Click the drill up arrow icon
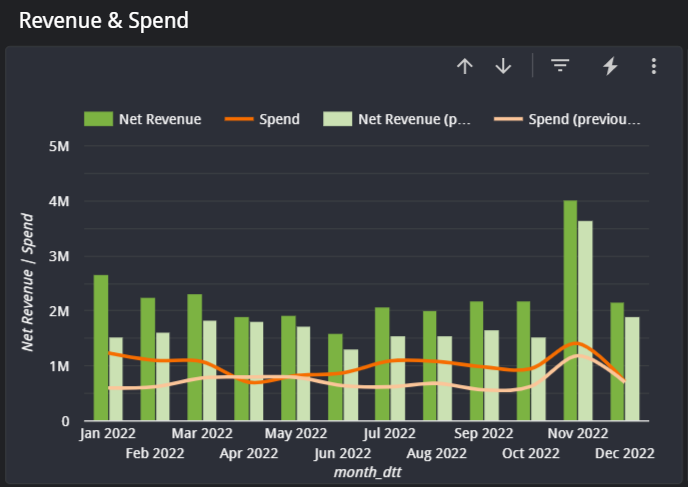This screenshot has width=688, height=487. pos(465,66)
